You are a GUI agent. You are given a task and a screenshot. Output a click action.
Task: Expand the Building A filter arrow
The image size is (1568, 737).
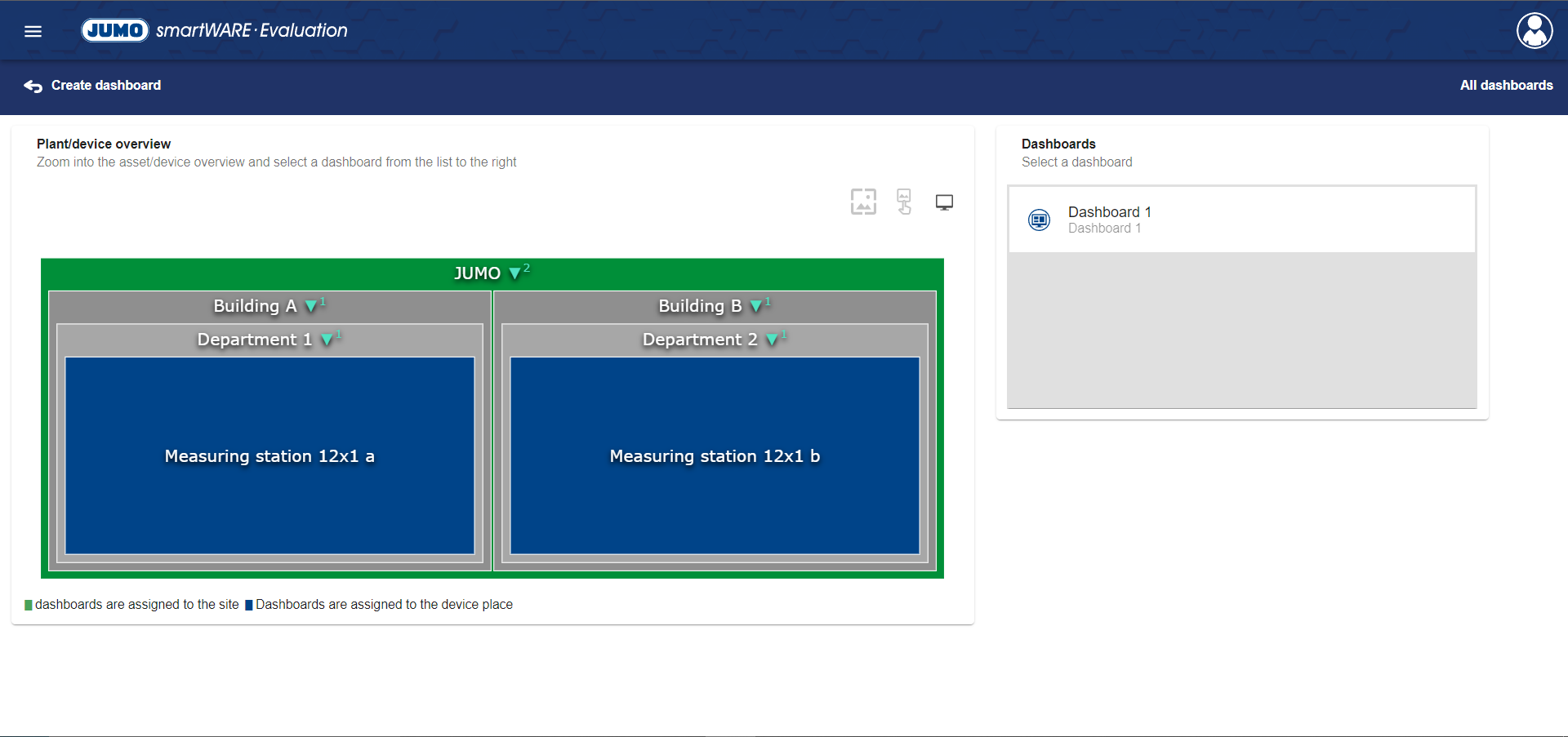pyautogui.click(x=310, y=306)
